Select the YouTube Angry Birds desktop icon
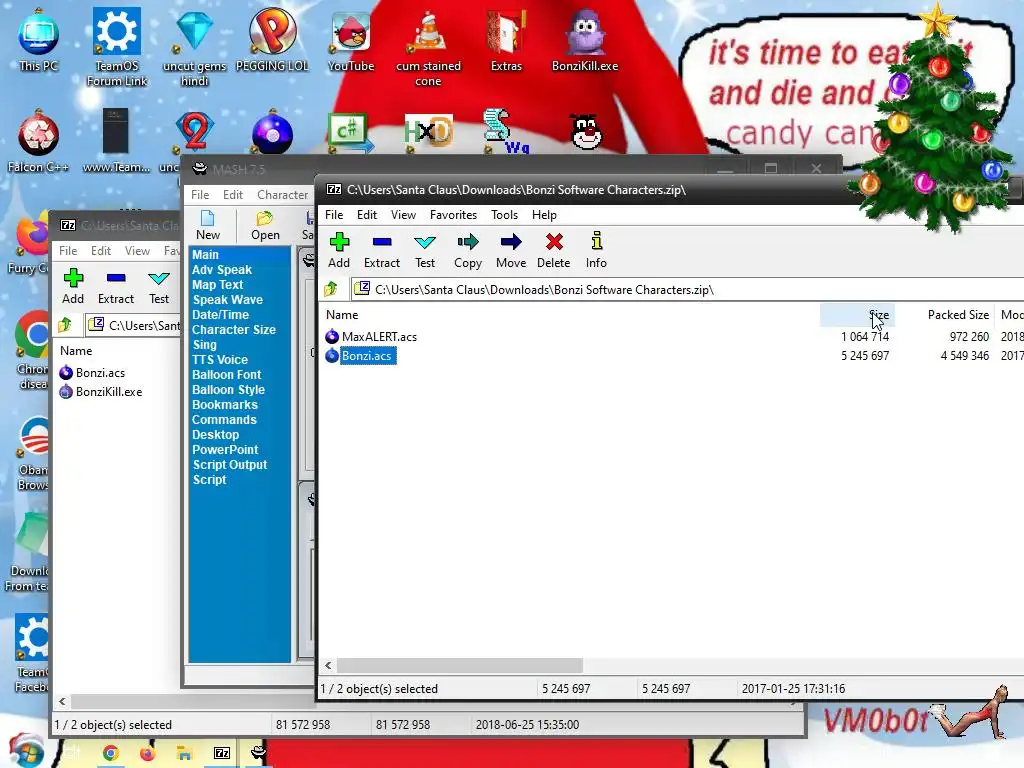Viewport: 1024px width, 768px height. pos(351,40)
